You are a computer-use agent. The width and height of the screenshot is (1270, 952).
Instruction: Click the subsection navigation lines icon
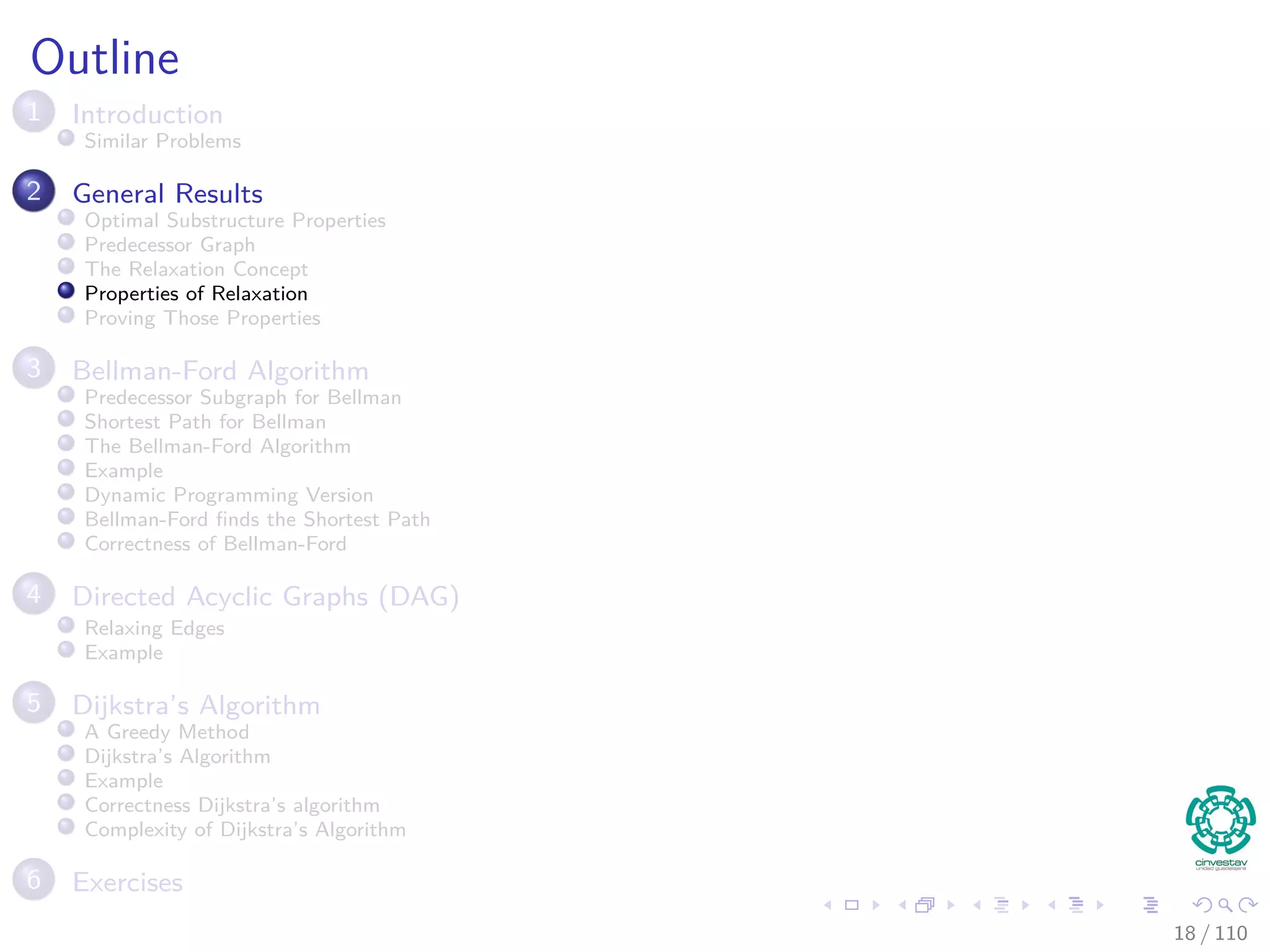tap(1001, 905)
